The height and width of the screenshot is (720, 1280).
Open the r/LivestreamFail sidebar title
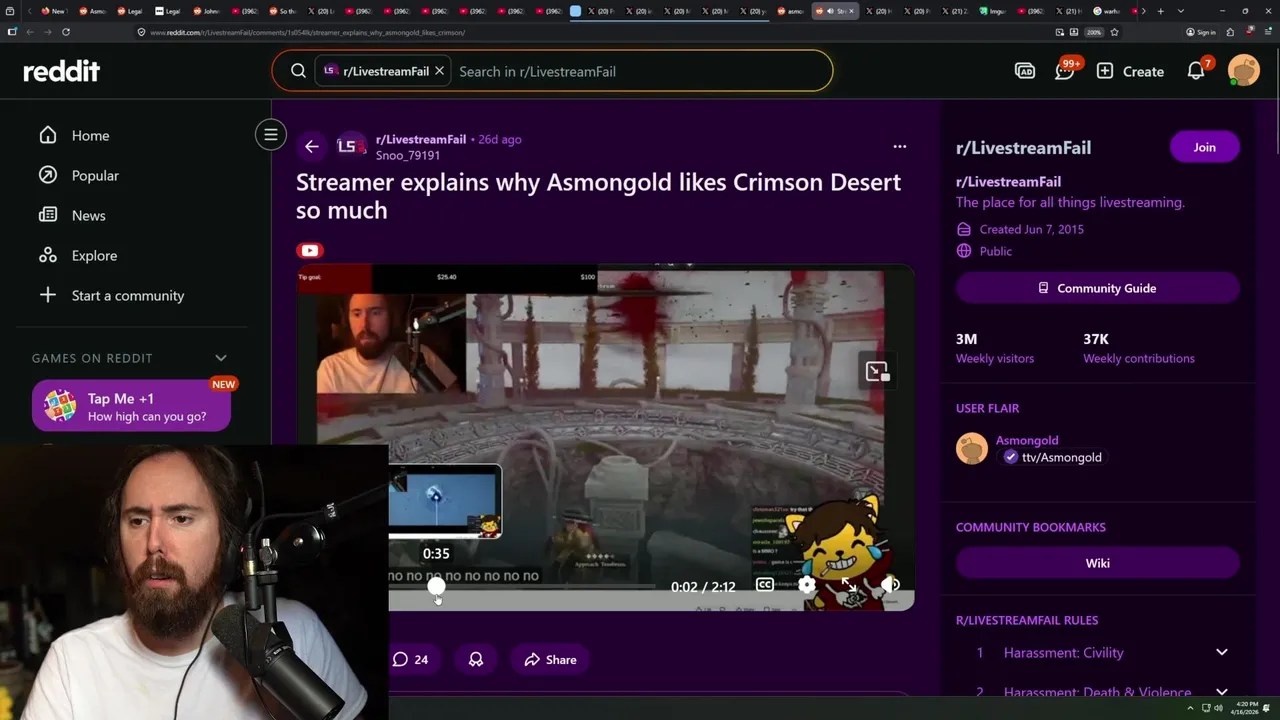1023,147
